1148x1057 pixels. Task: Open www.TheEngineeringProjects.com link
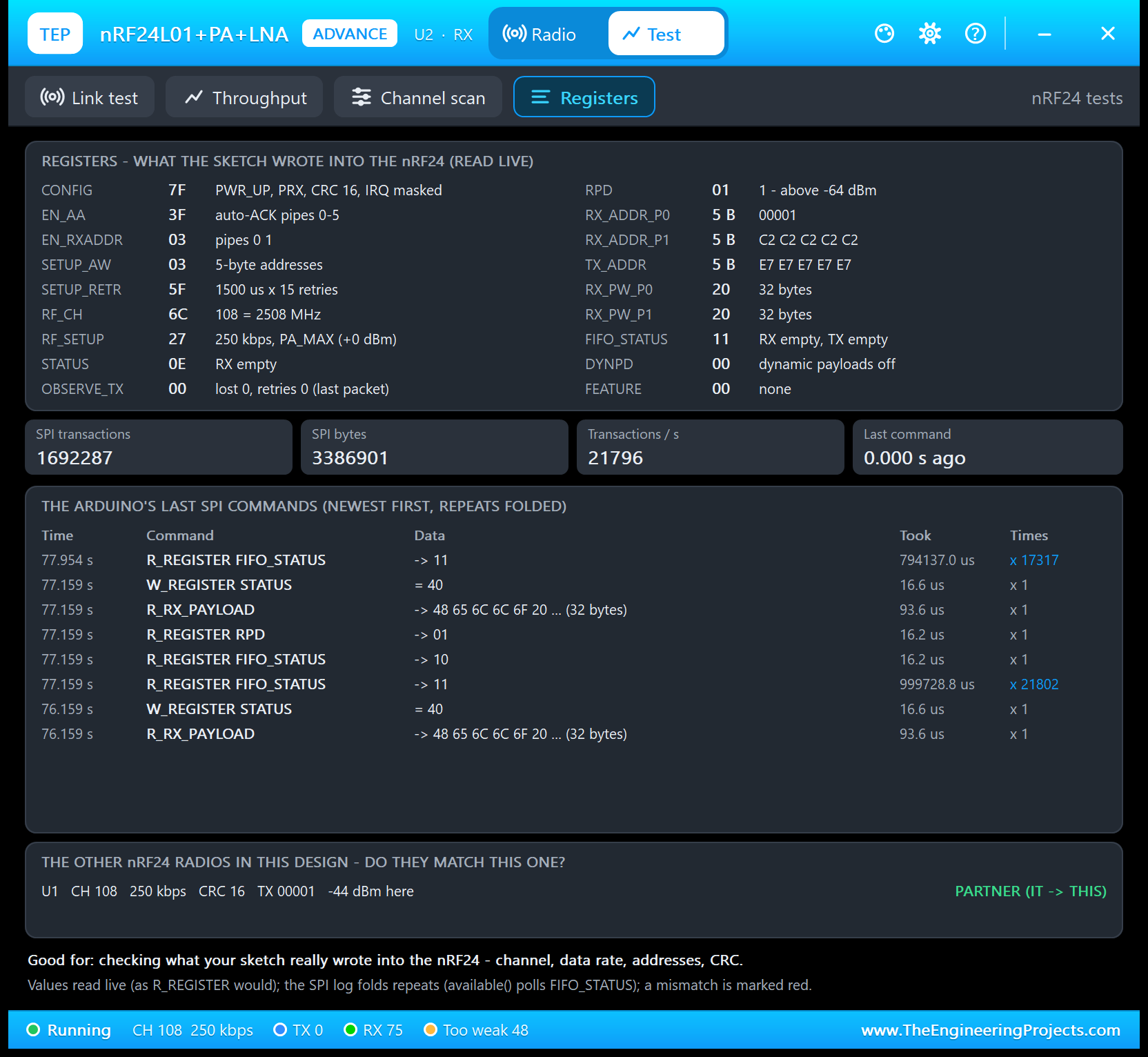click(x=991, y=1030)
